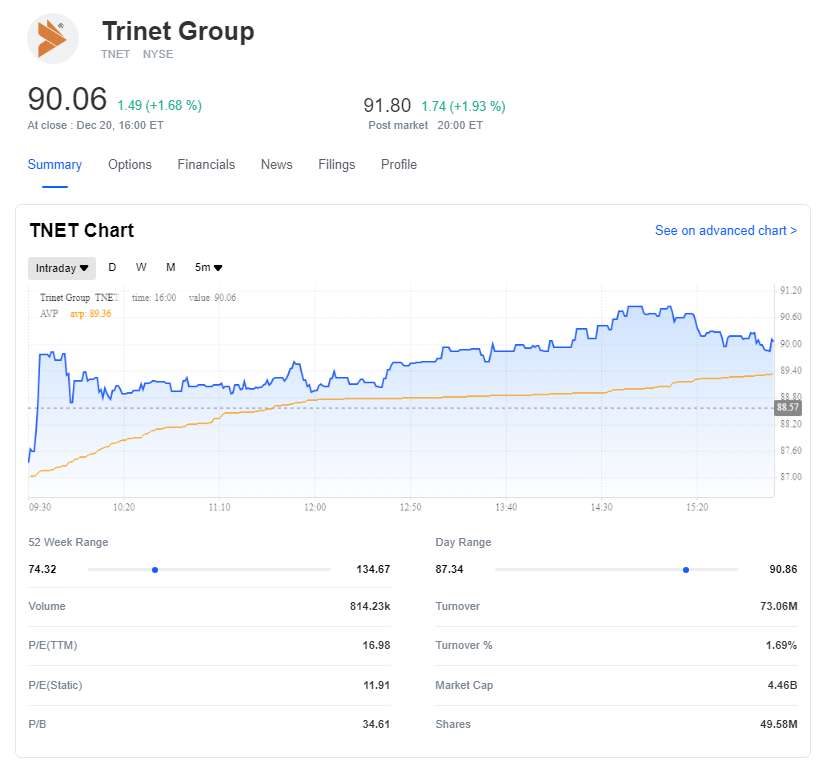Screen dimensions: 825x776
Task: Click the Trinet Group logo icon
Action: 52,39
